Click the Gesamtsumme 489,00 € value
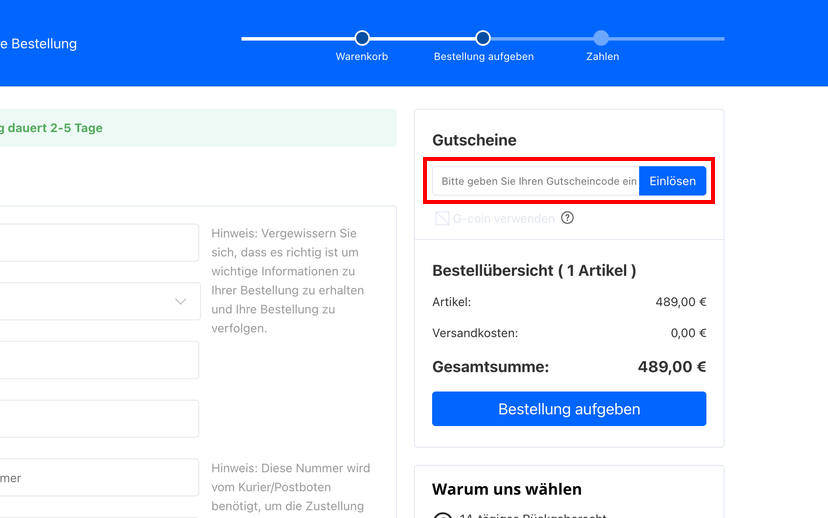 672,366
